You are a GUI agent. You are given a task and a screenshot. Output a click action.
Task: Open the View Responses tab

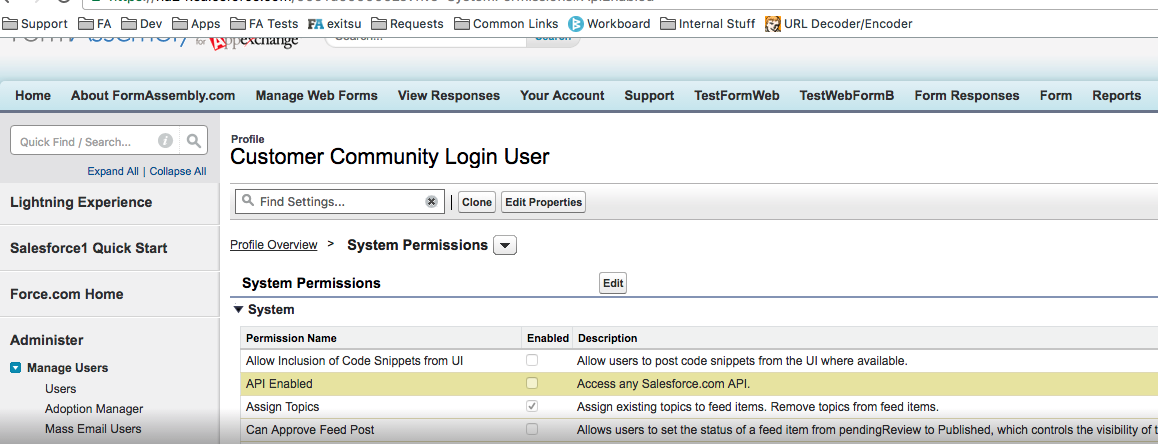point(448,95)
